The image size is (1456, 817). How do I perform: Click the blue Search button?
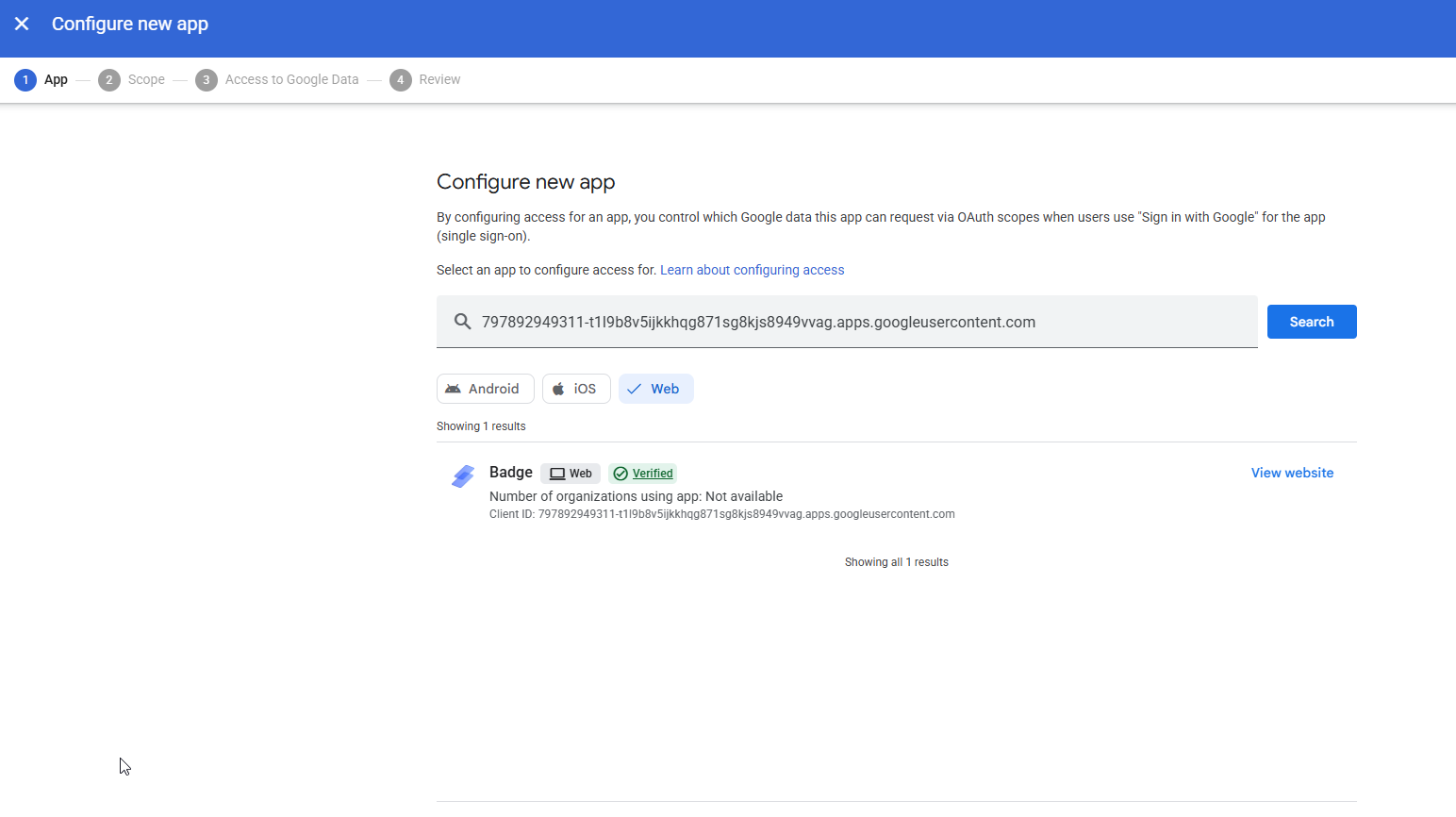point(1312,322)
